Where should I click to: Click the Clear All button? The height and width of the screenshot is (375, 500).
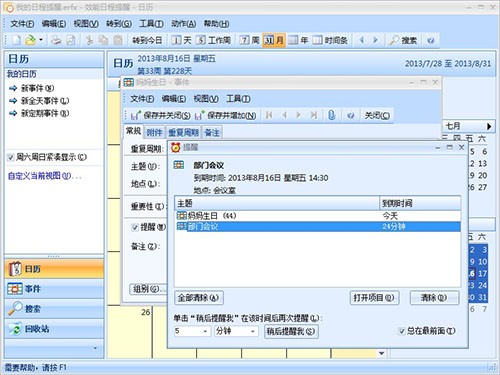pos(199,298)
